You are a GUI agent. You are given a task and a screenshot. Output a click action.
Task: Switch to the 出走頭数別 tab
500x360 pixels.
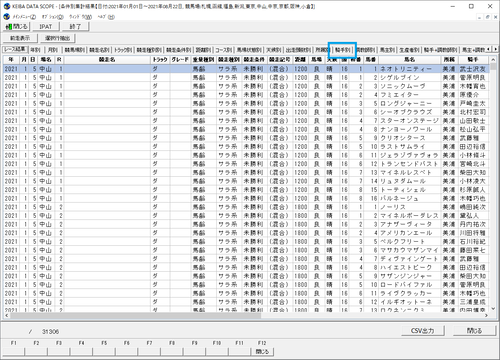tap(298, 50)
